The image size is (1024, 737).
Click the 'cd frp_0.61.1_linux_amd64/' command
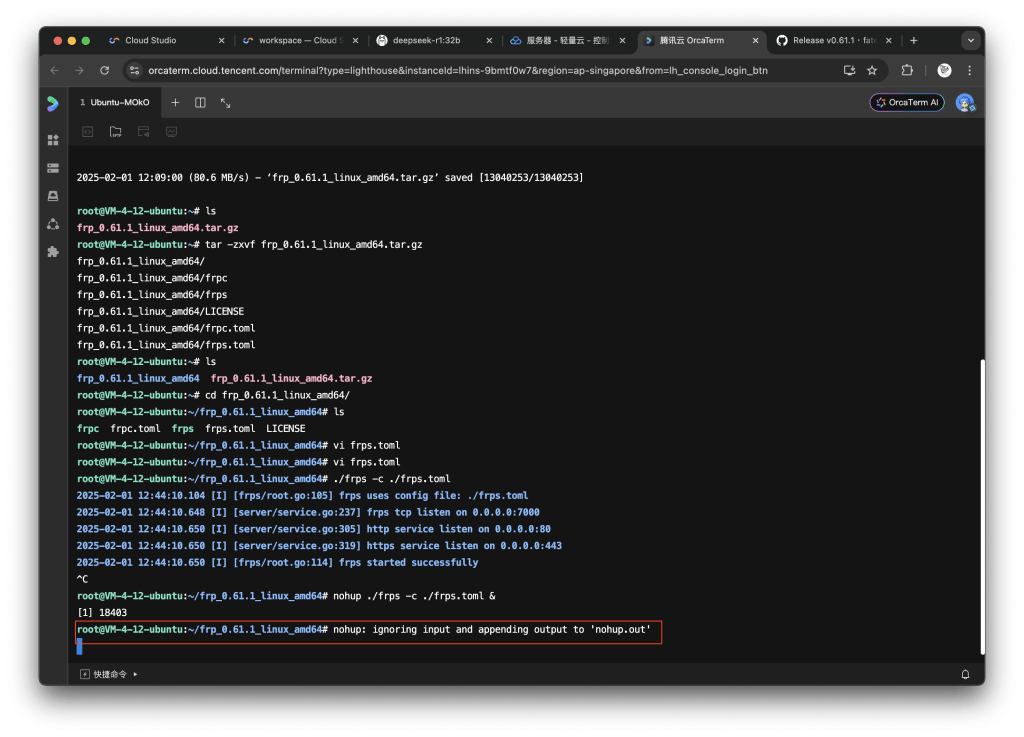click(x=278, y=396)
